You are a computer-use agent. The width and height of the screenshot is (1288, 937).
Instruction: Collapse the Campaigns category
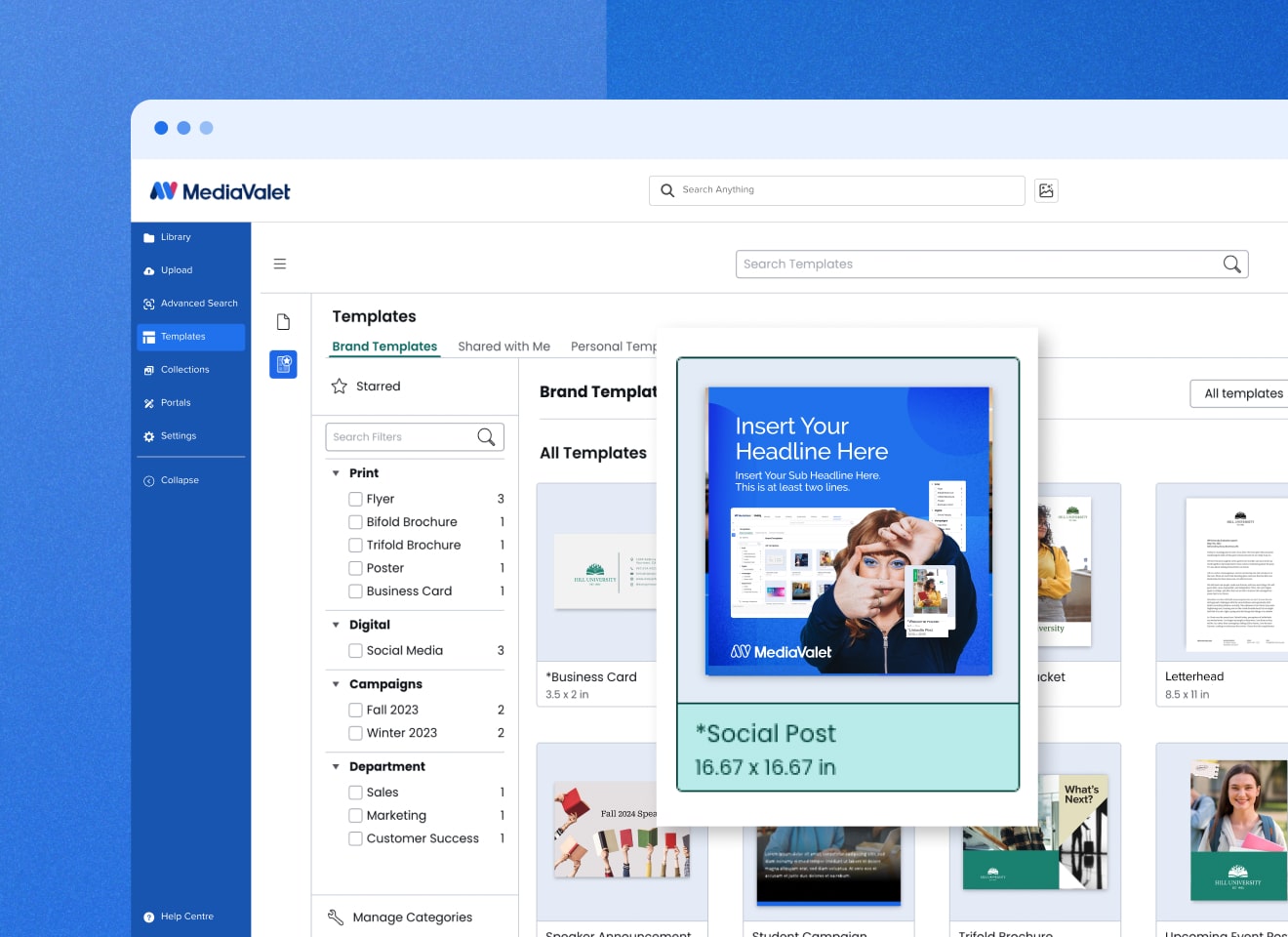337,684
